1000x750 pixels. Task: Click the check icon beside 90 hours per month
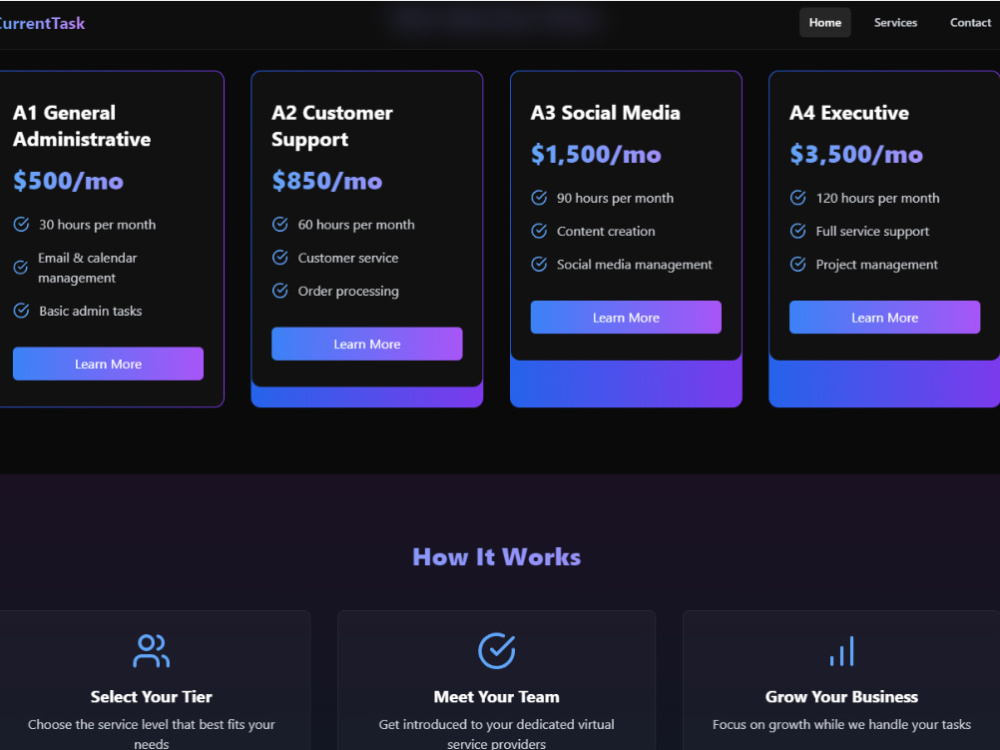(539, 198)
